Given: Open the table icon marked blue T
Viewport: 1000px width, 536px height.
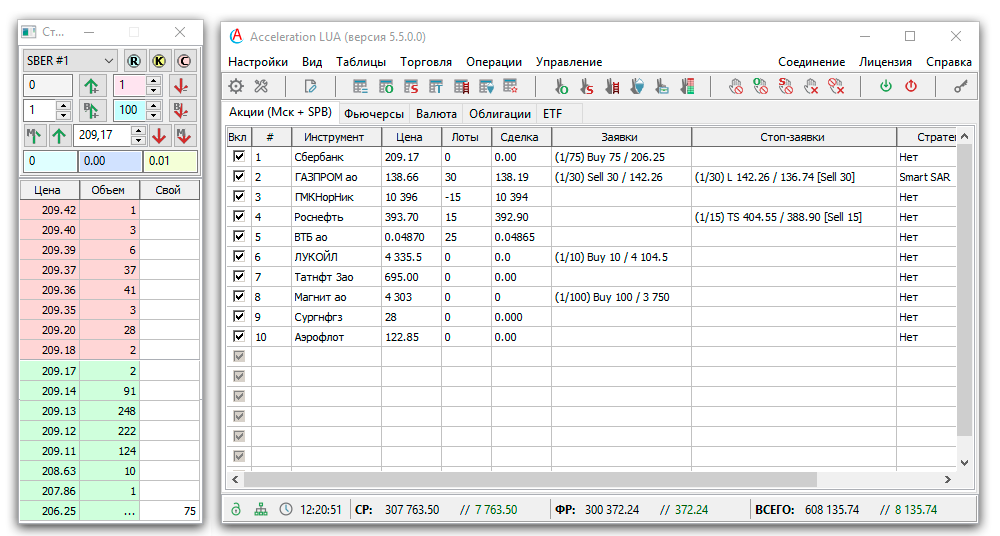Looking at the screenshot, I should click(436, 86).
